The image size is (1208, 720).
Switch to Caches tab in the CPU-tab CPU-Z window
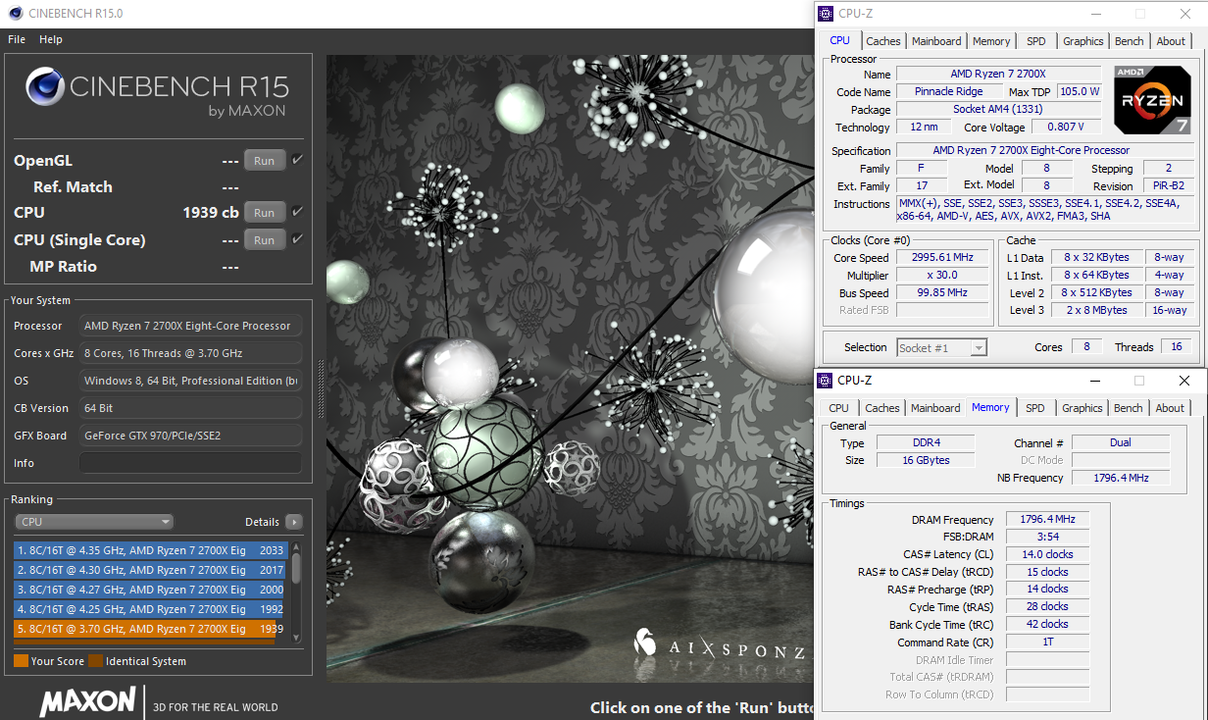(883, 41)
